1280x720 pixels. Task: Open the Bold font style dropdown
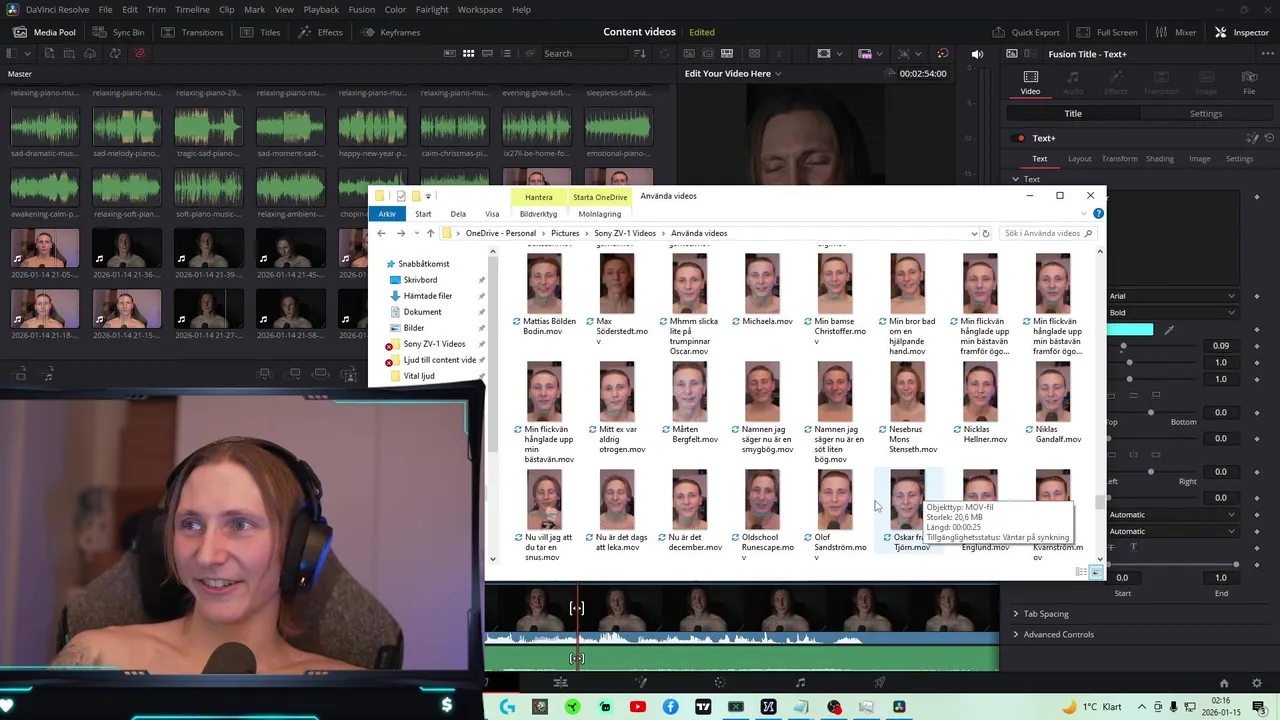pyautogui.click(x=1172, y=312)
